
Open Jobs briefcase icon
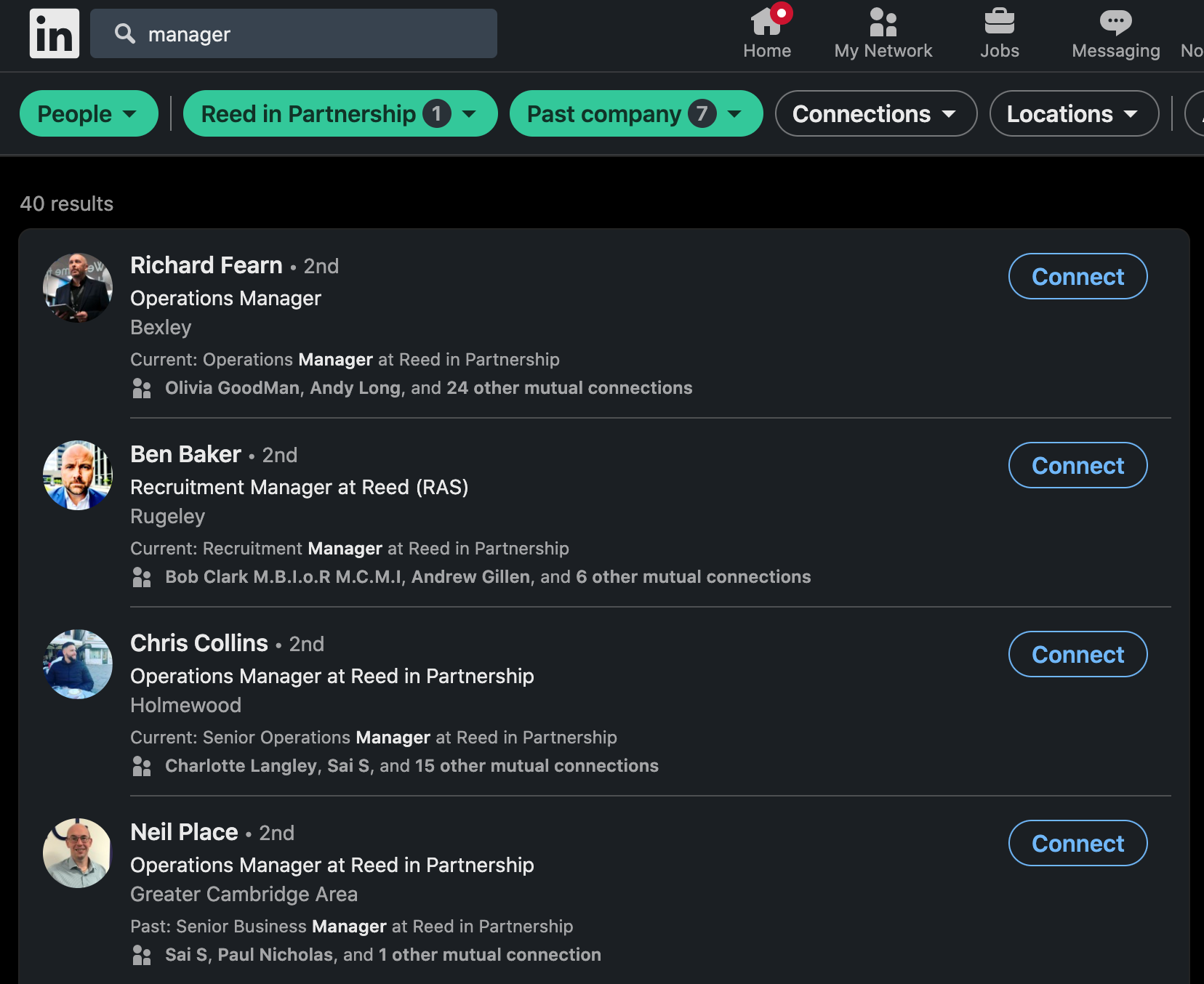pos(999,23)
